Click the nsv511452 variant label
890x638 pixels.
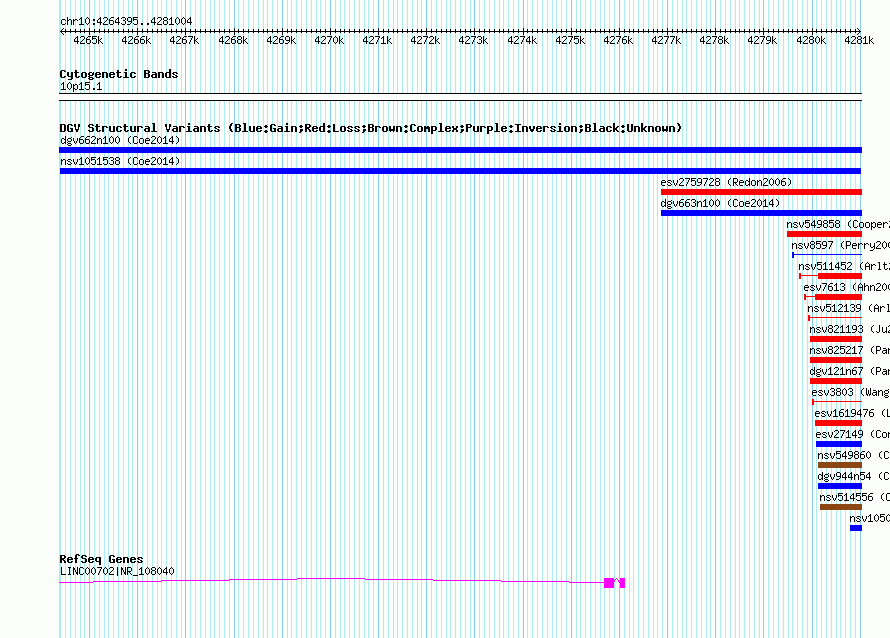(x=843, y=266)
